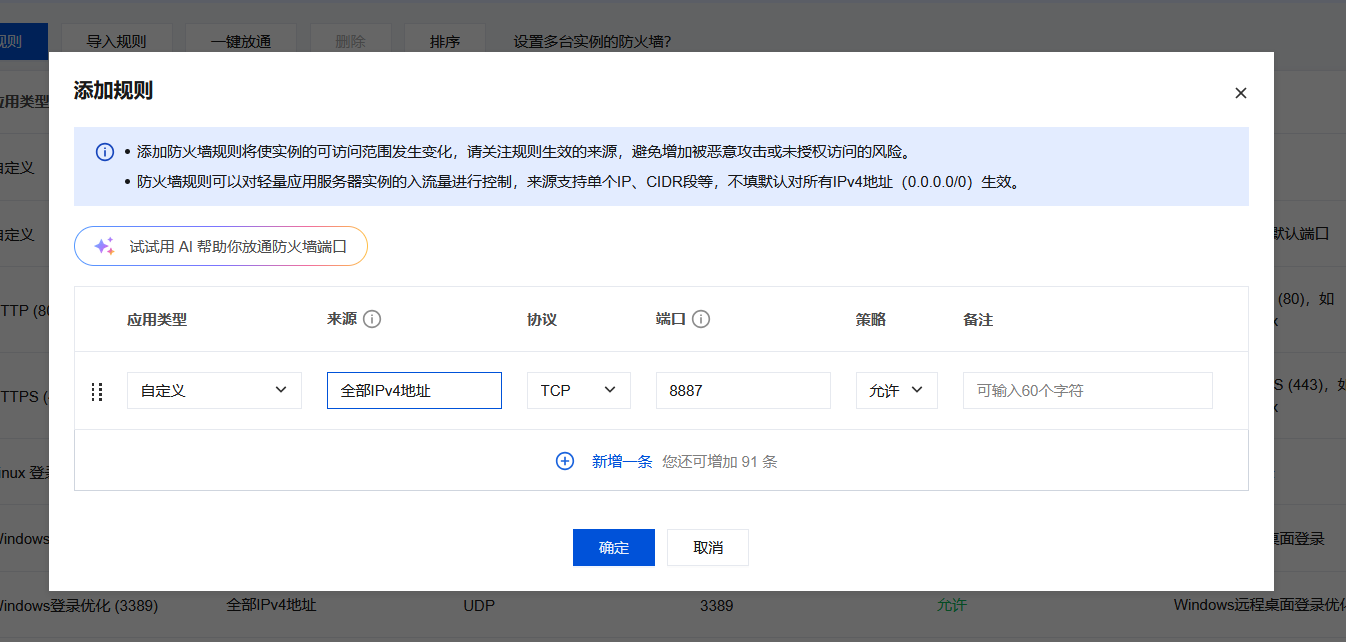Click the 新增一条 link
1346x642 pixels.
coord(621,461)
